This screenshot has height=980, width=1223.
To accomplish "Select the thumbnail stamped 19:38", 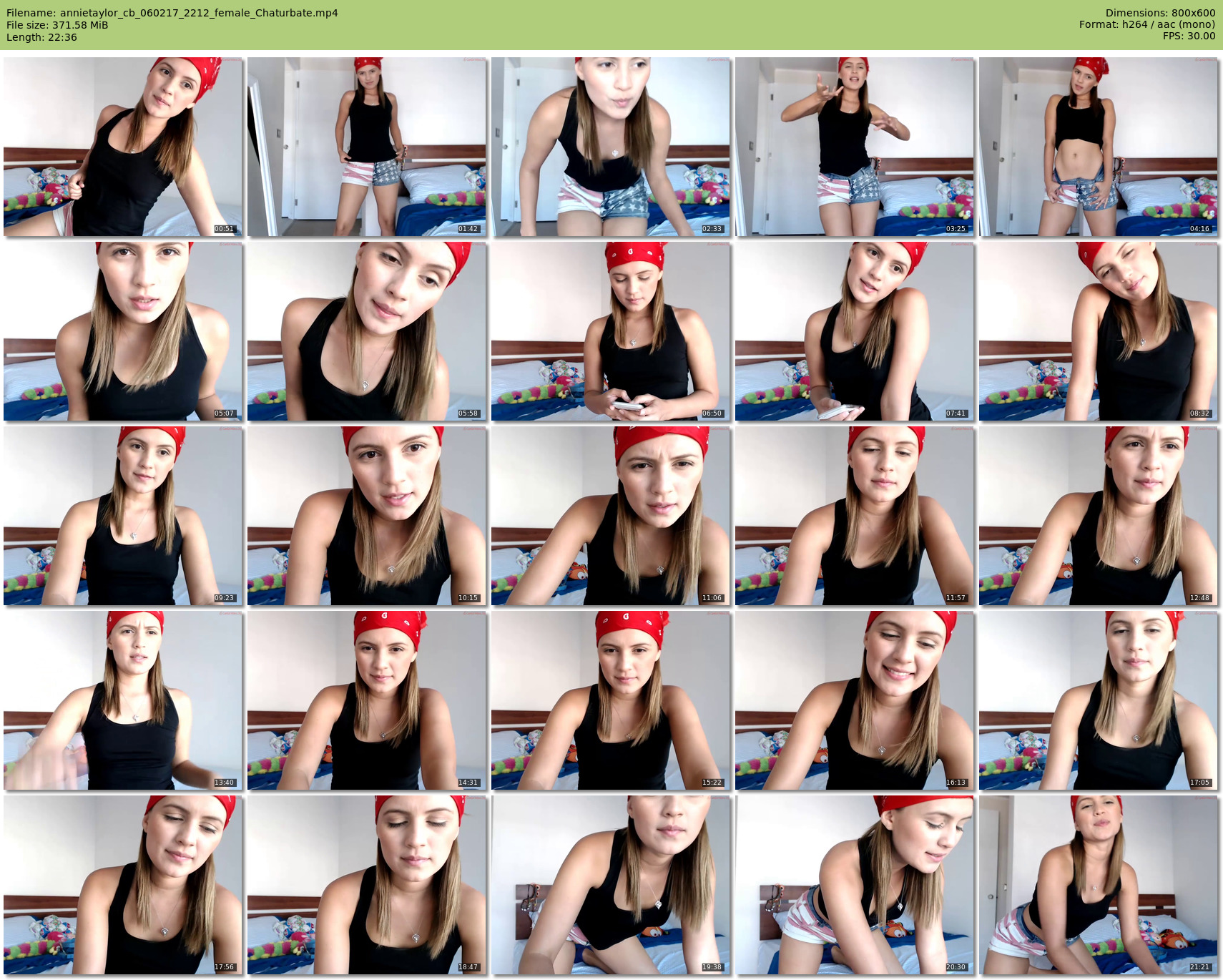I will [611, 885].
